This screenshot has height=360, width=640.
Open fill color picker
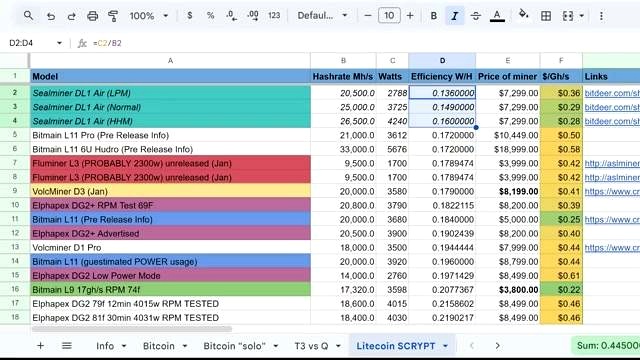coord(523,15)
